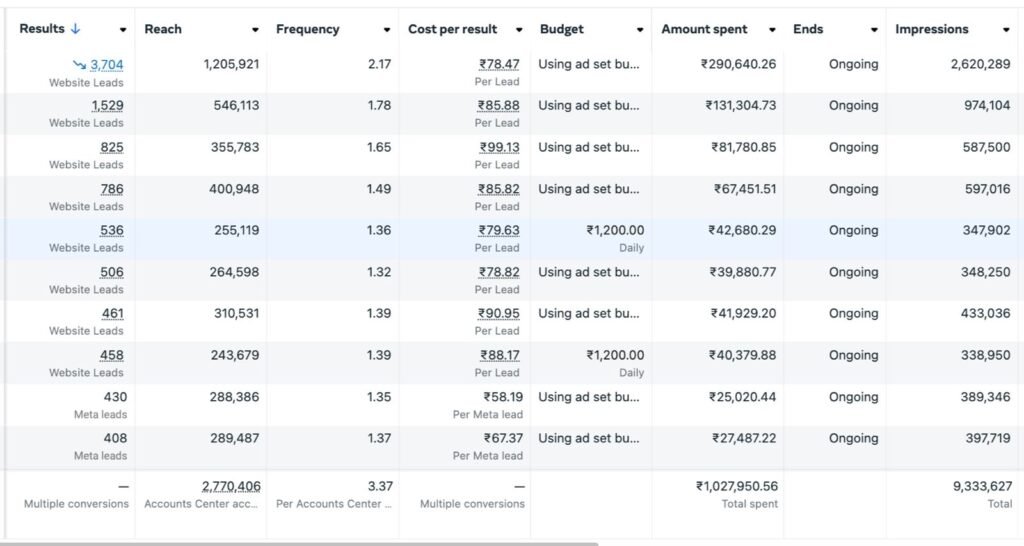Open the 3,704 Website Leads result link
This screenshot has height=546, width=1024.
[x=107, y=65]
